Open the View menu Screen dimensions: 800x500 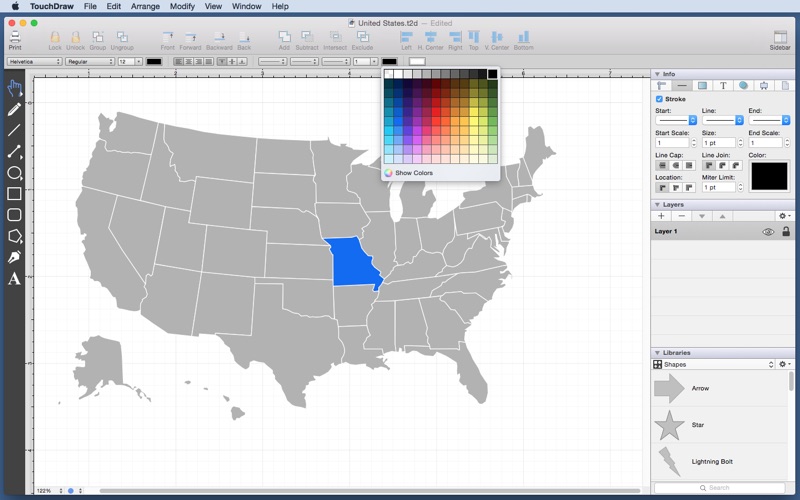pyautogui.click(x=213, y=6)
